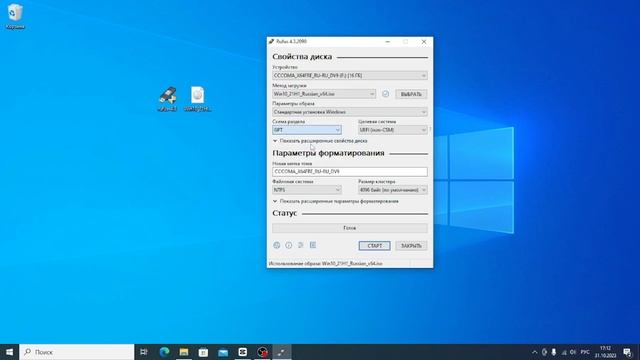Open File Explorer from the taskbar
The height and width of the screenshot is (360, 640).
(x=184, y=352)
